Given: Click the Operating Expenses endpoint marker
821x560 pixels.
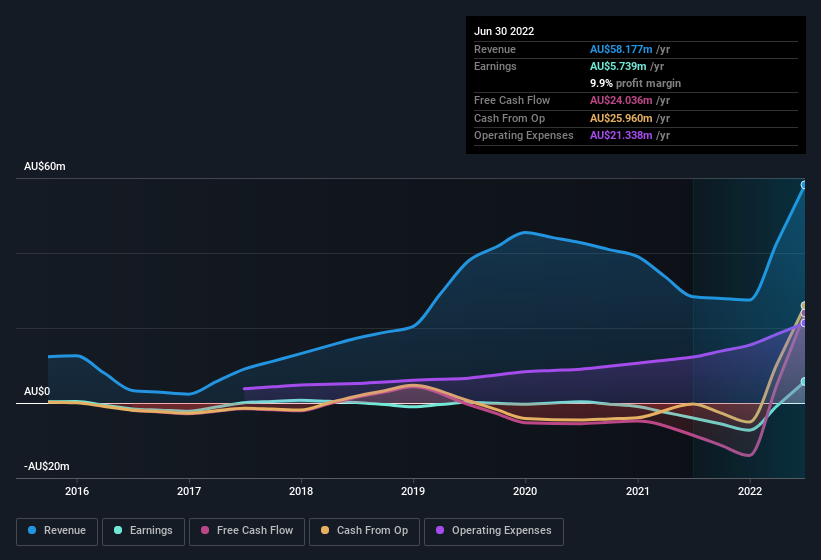Looking at the screenshot, I should 804,323.
